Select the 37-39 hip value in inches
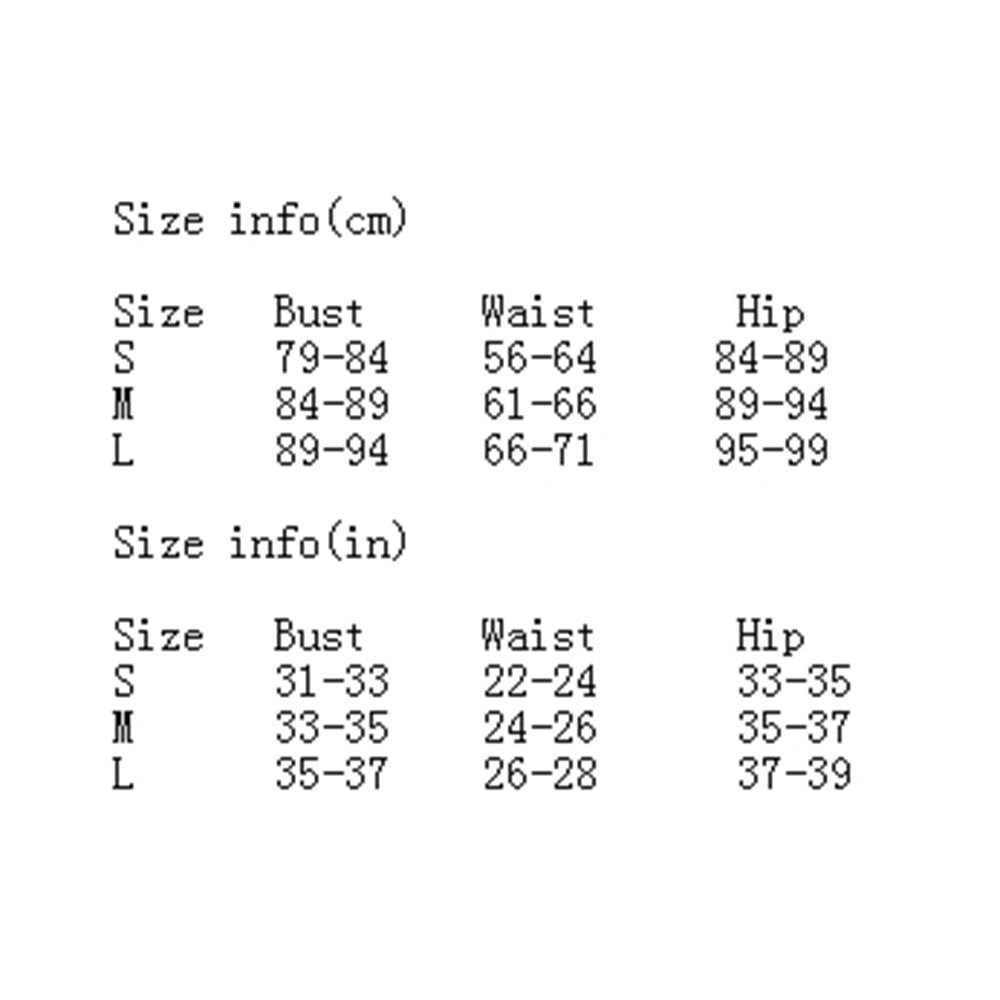The width and height of the screenshot is (1000, 1000). (794, 773)
